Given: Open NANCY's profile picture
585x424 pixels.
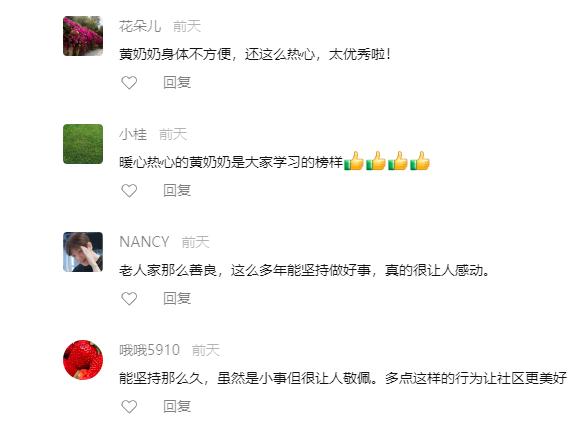Looking at the screenshot, I should [83, 252].
